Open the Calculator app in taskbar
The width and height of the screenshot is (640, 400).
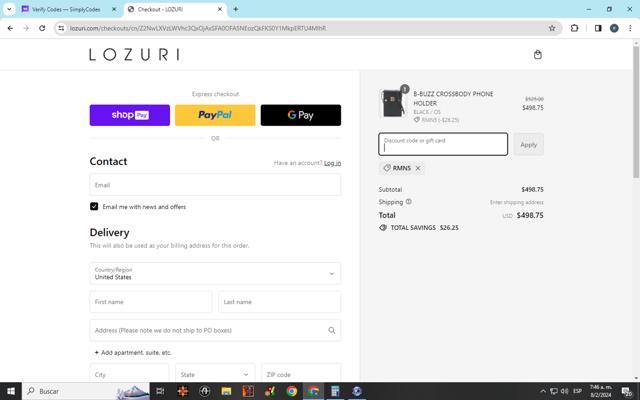point(335,391)
